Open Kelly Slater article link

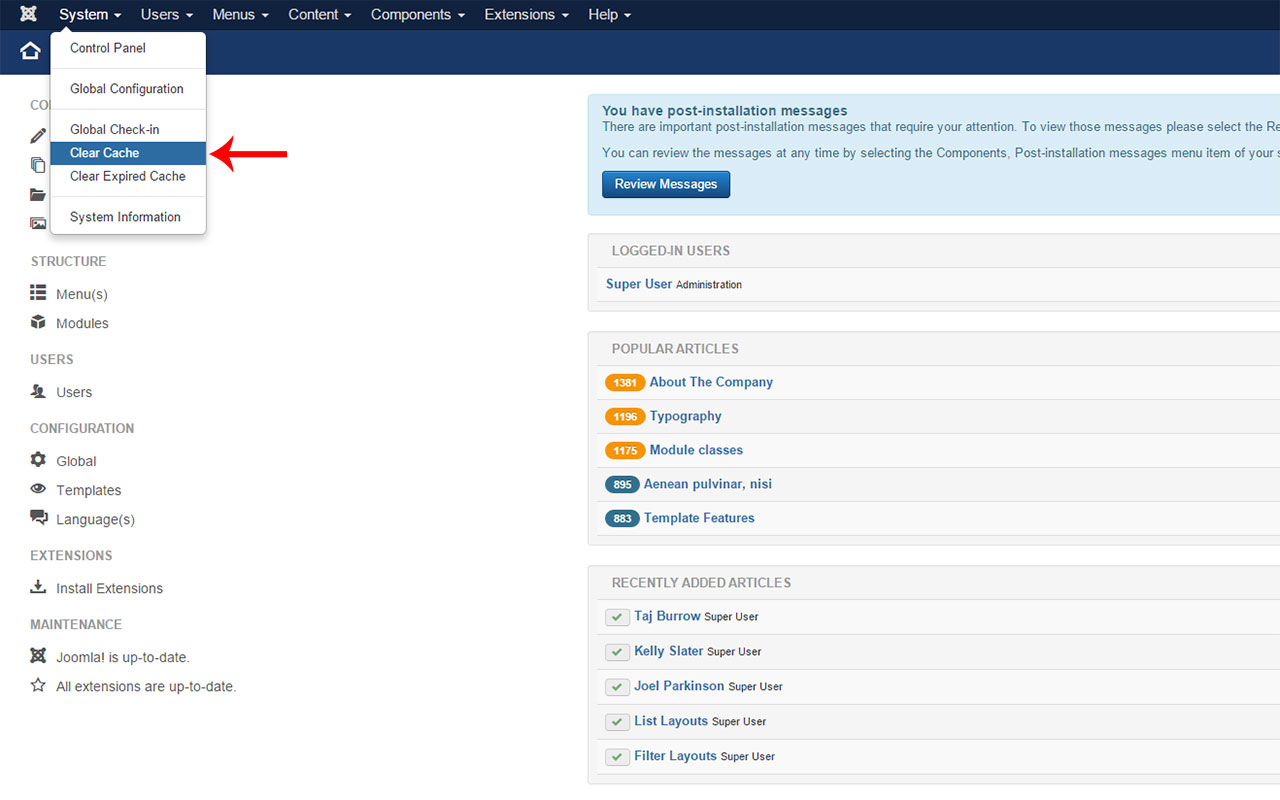[x=669, y=651]
